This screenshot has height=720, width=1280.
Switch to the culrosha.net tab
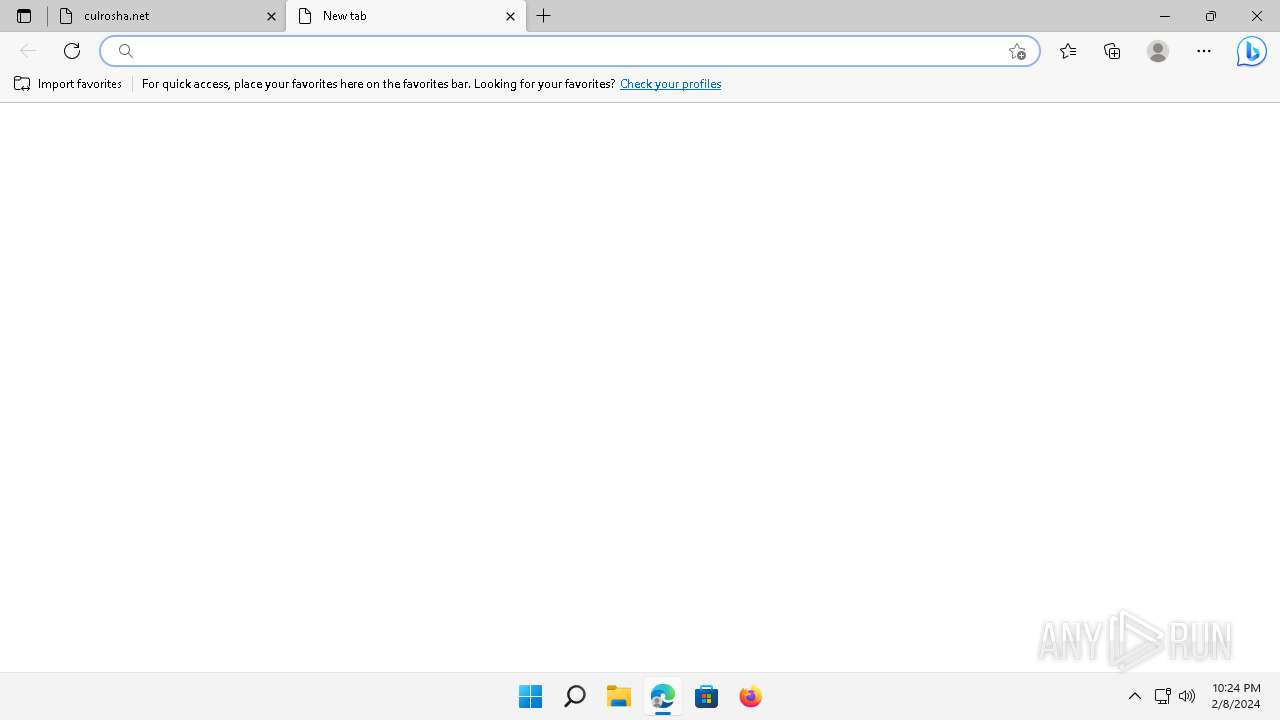(166, 16)
